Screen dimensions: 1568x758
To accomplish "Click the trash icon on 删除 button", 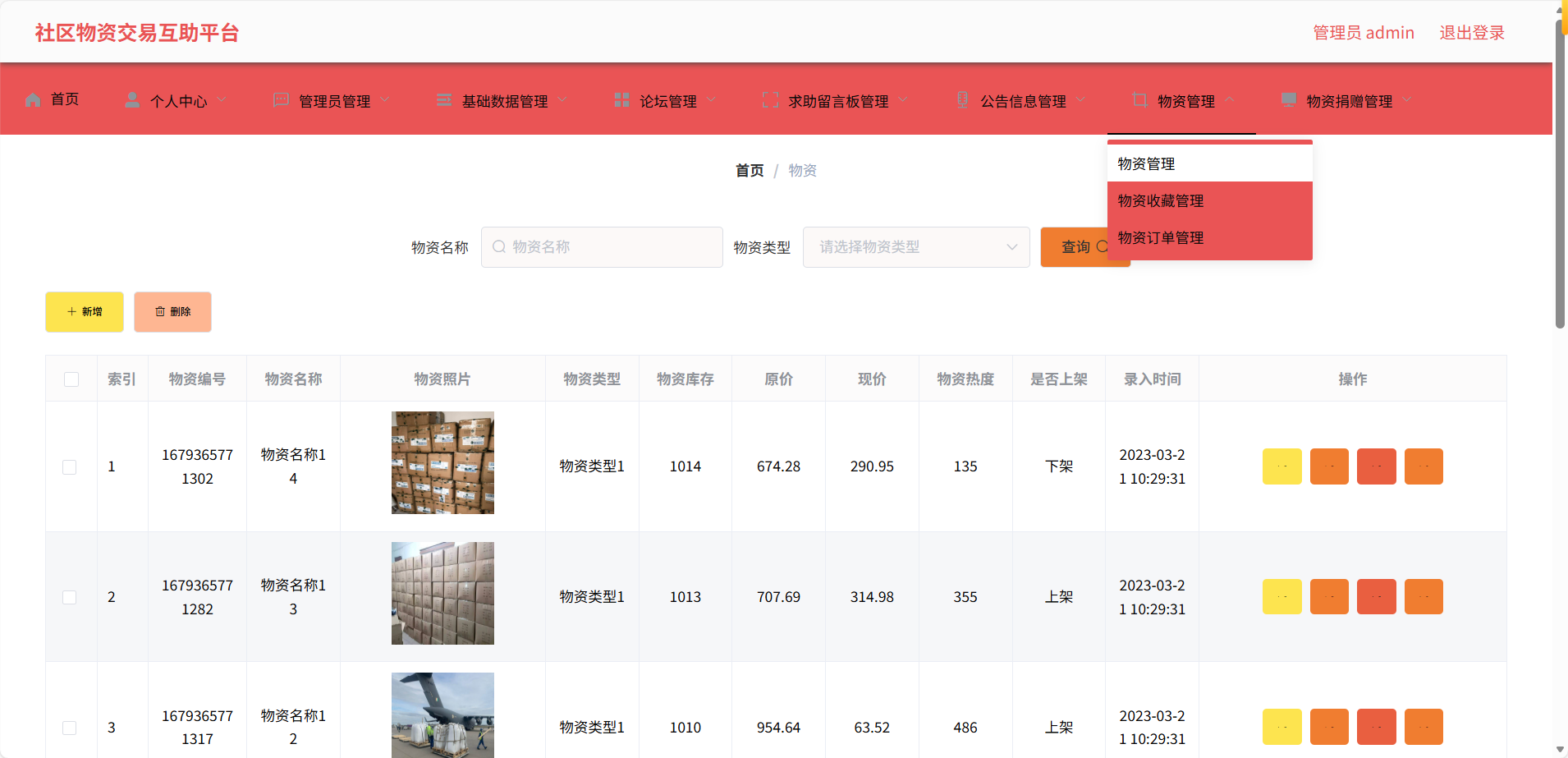I will point(160,312).
